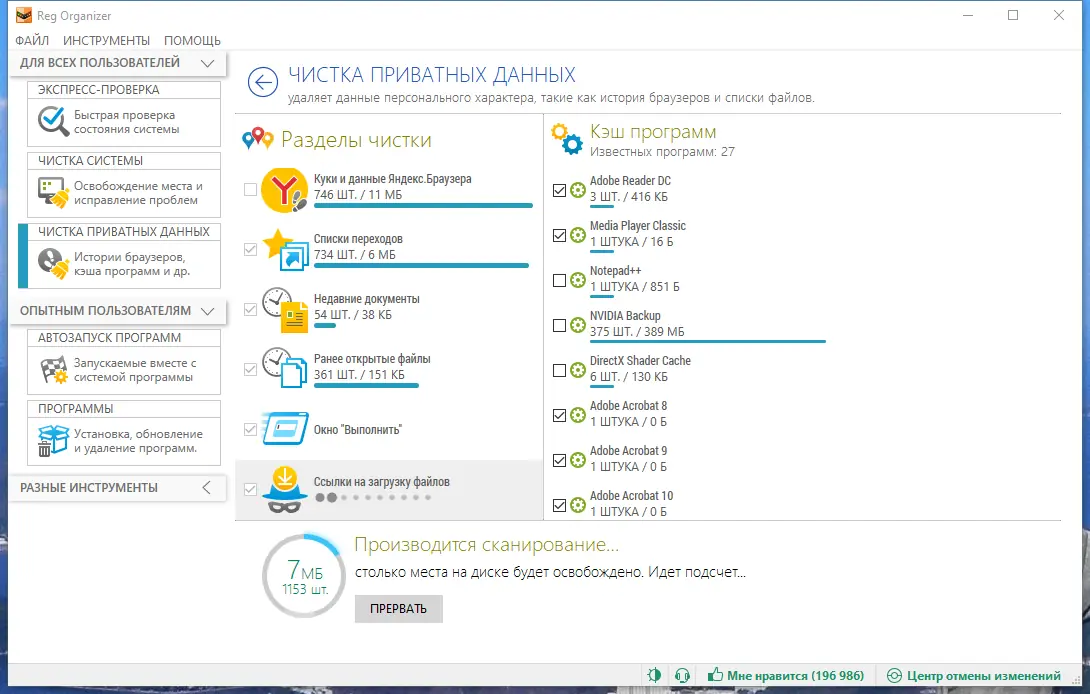
Task: Click the gear icon next to Adobe Reader DC
Action: tap(578, 190)
